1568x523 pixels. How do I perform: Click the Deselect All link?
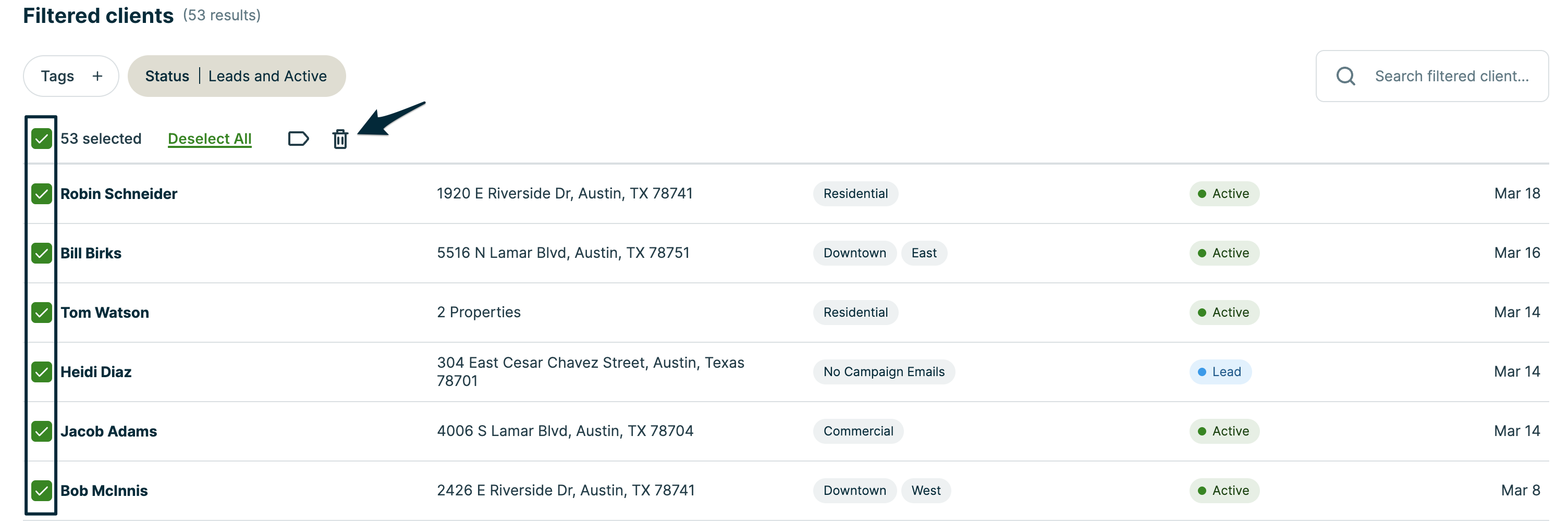(x=210, y=139)
